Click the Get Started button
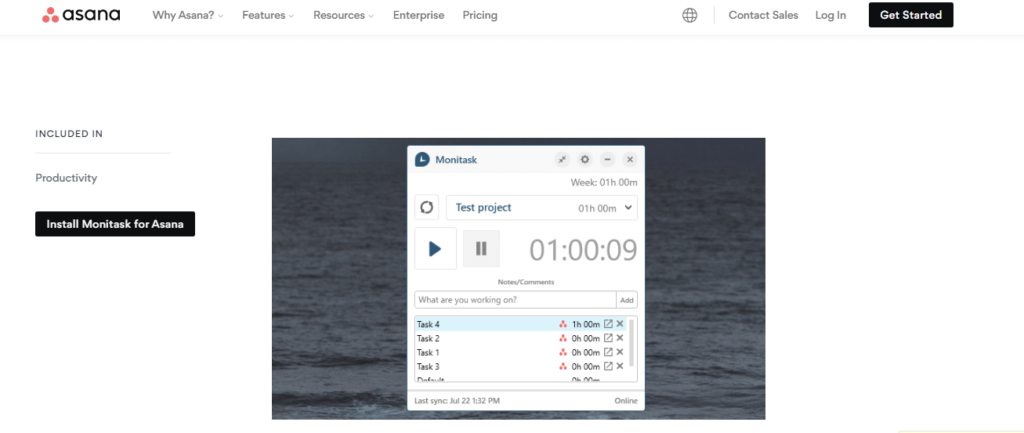Image resolution: width=1024 pixels, height=433 pixels. (x=910, y=15)
